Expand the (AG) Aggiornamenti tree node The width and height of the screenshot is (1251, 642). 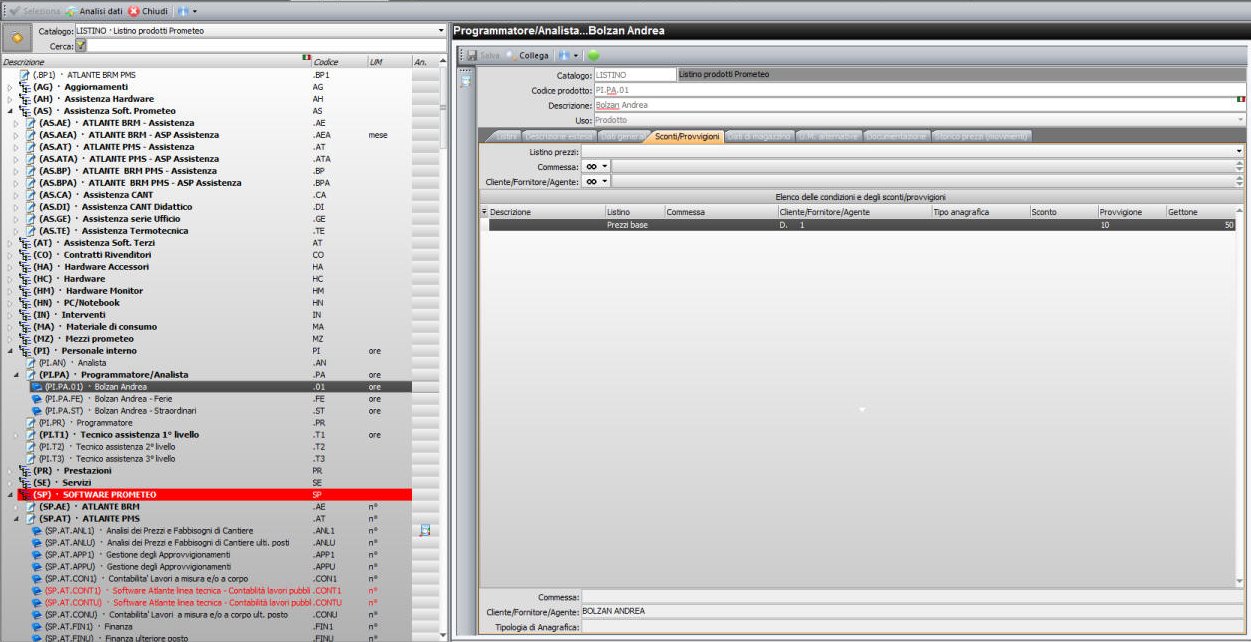click(10, 87)
